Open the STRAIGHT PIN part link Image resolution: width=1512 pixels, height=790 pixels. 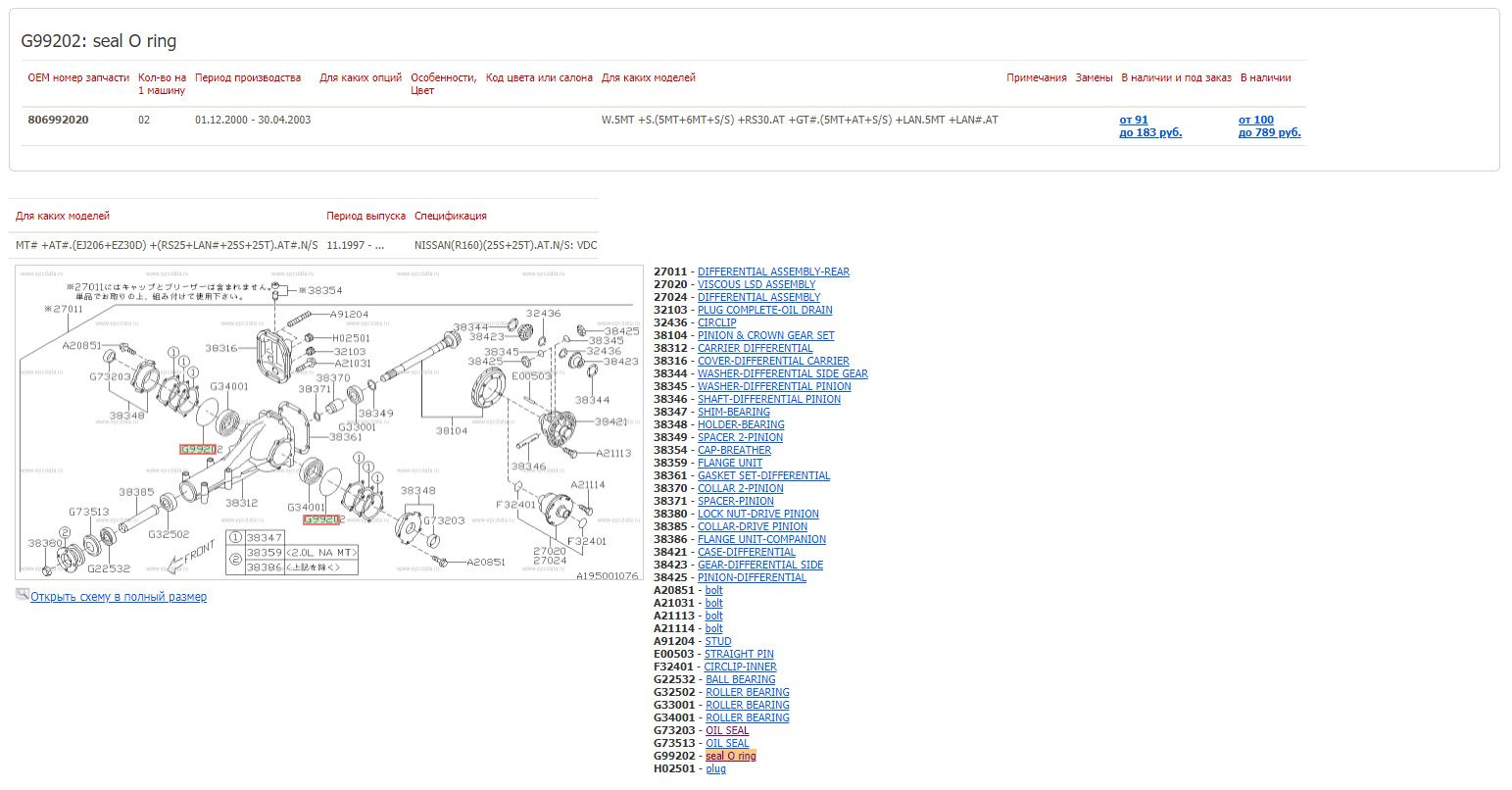pos(739,655)
